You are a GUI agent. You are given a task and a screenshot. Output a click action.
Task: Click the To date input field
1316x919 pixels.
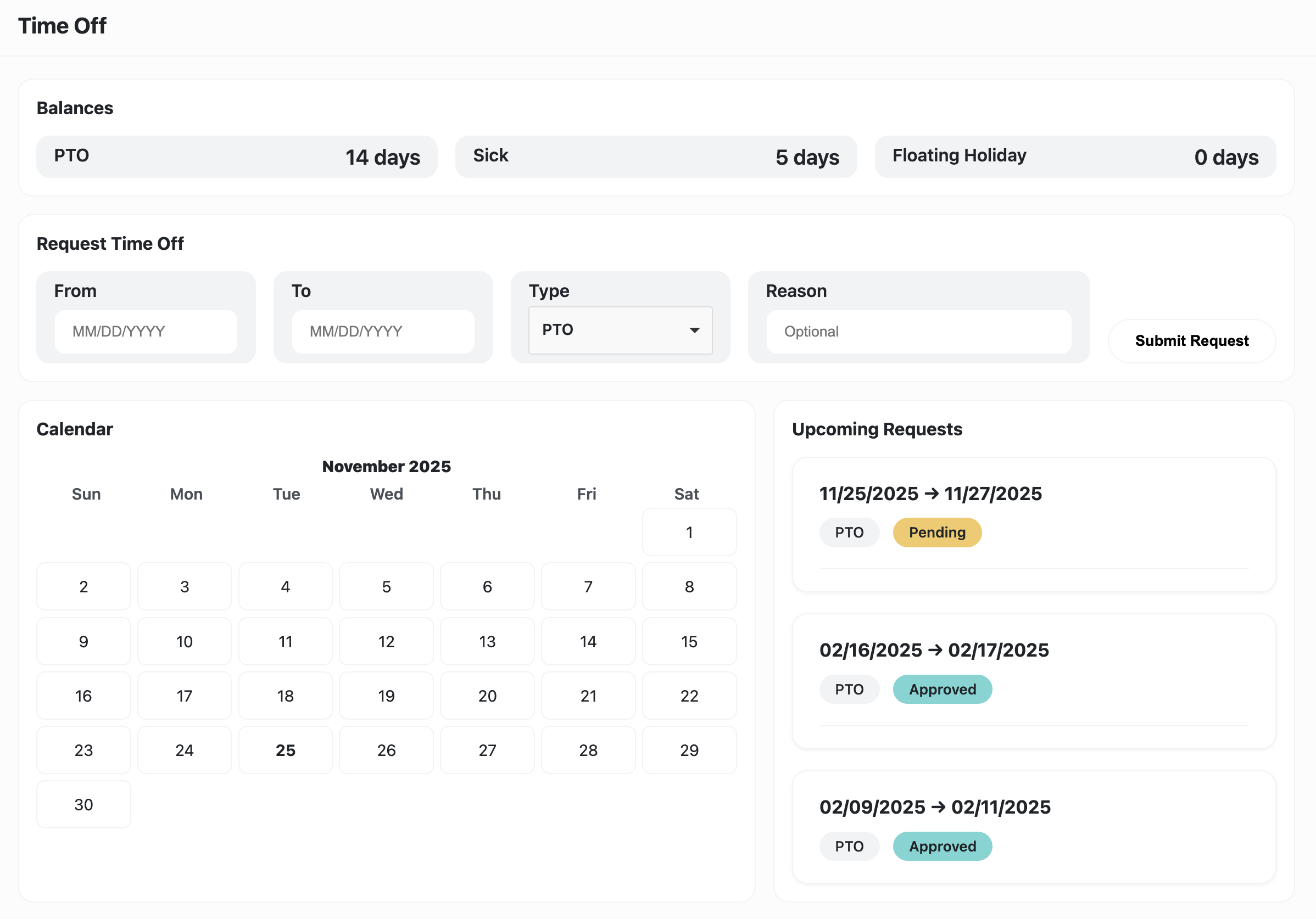click(383, 331)
